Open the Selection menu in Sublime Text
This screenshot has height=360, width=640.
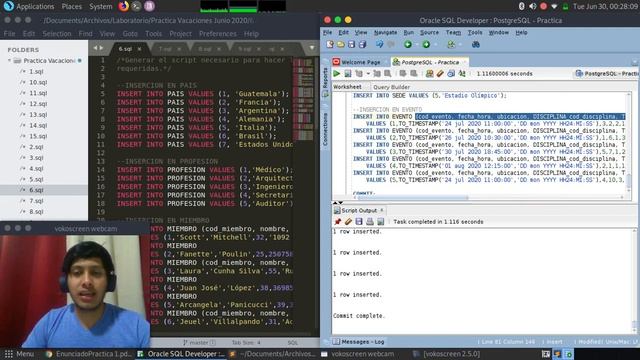pyautogui.click(x=57, y=34)
